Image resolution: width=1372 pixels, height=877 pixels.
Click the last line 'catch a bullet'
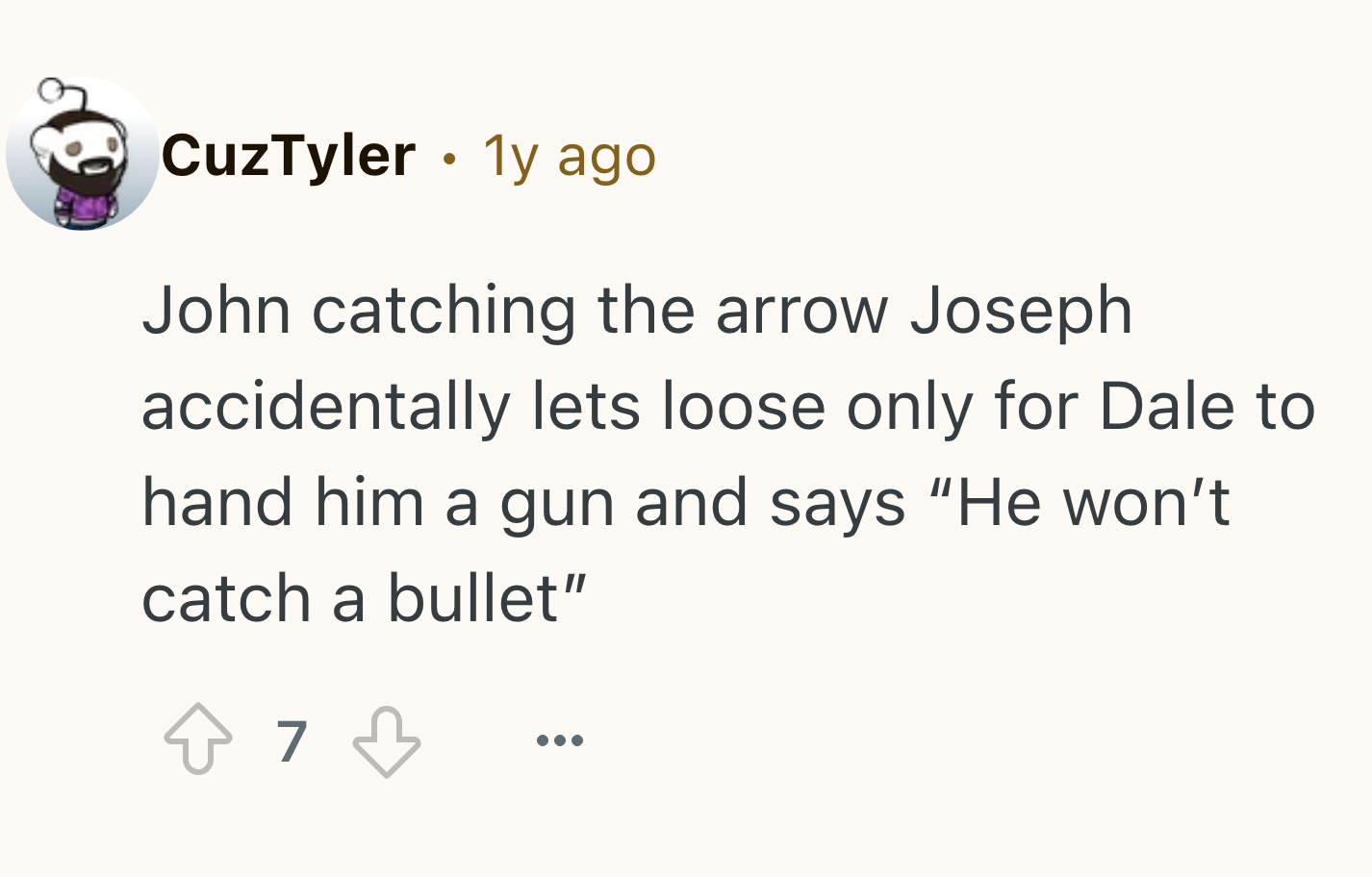point(364,597)
